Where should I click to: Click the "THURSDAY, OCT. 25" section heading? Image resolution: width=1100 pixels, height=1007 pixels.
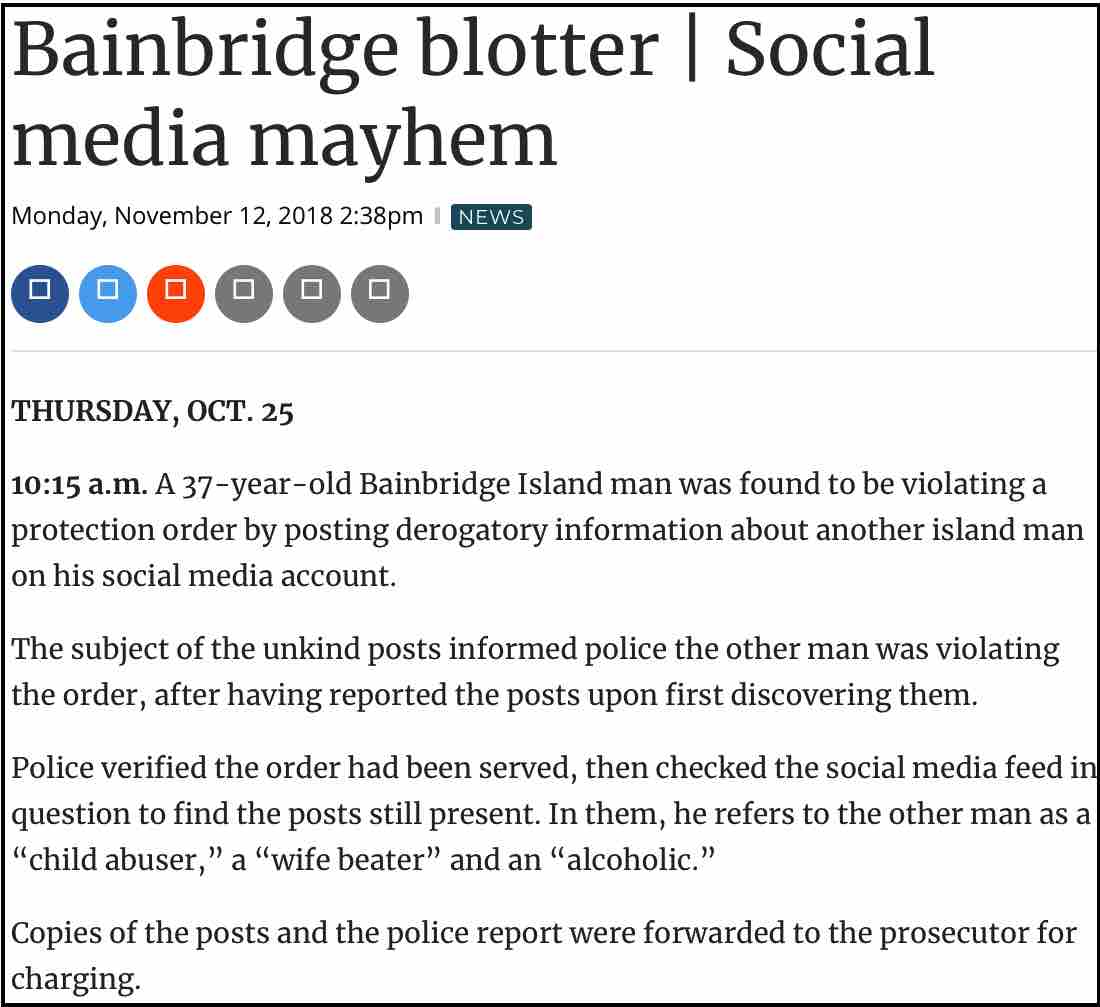point(153,413)
